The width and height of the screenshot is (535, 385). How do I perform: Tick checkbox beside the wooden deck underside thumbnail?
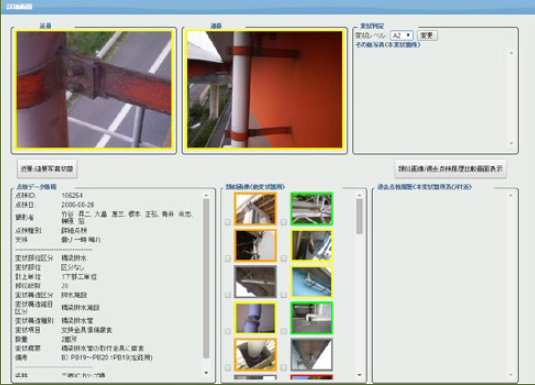point(228,222)
